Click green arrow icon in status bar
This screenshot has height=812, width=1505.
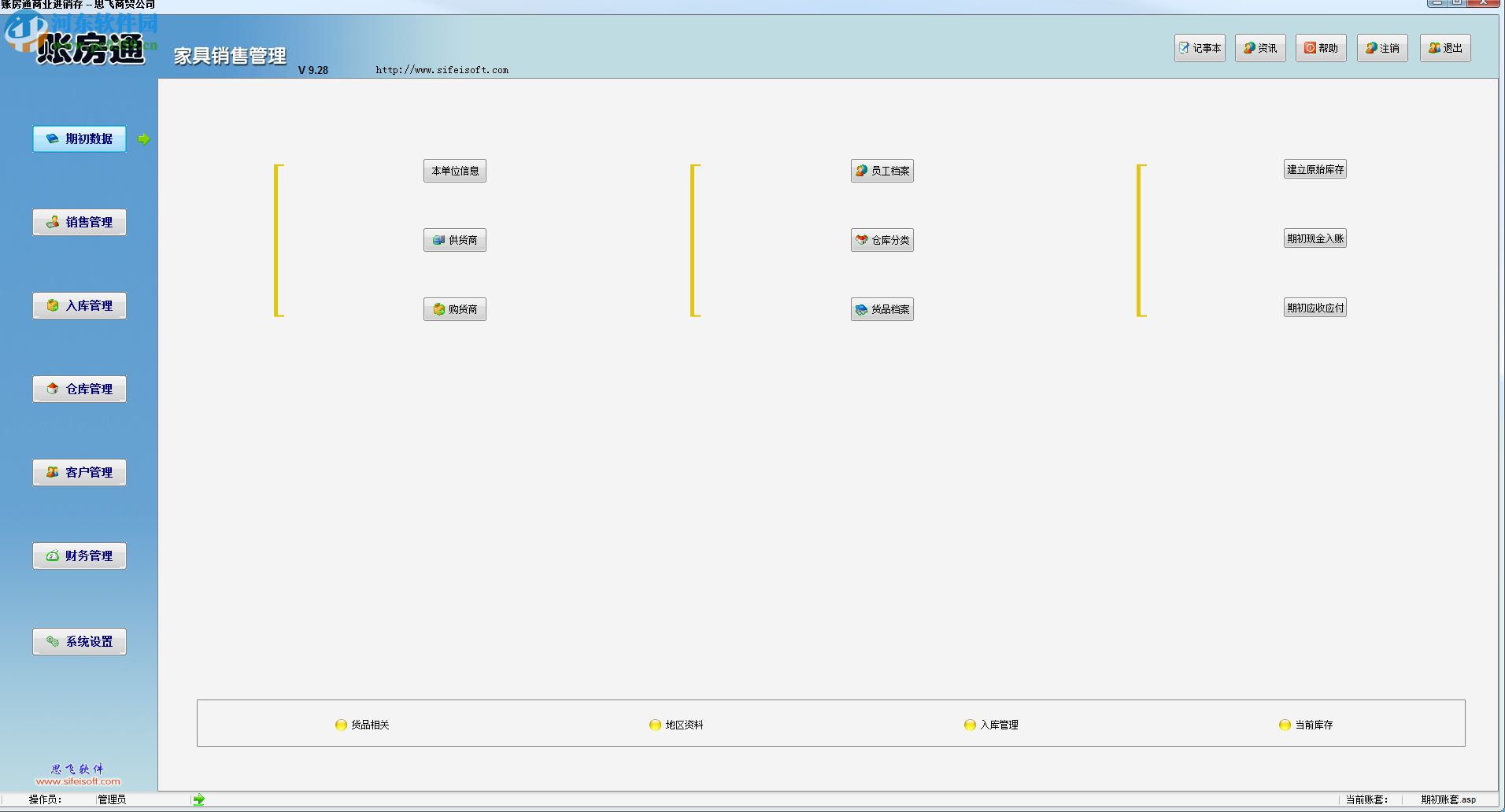point(199,799)
